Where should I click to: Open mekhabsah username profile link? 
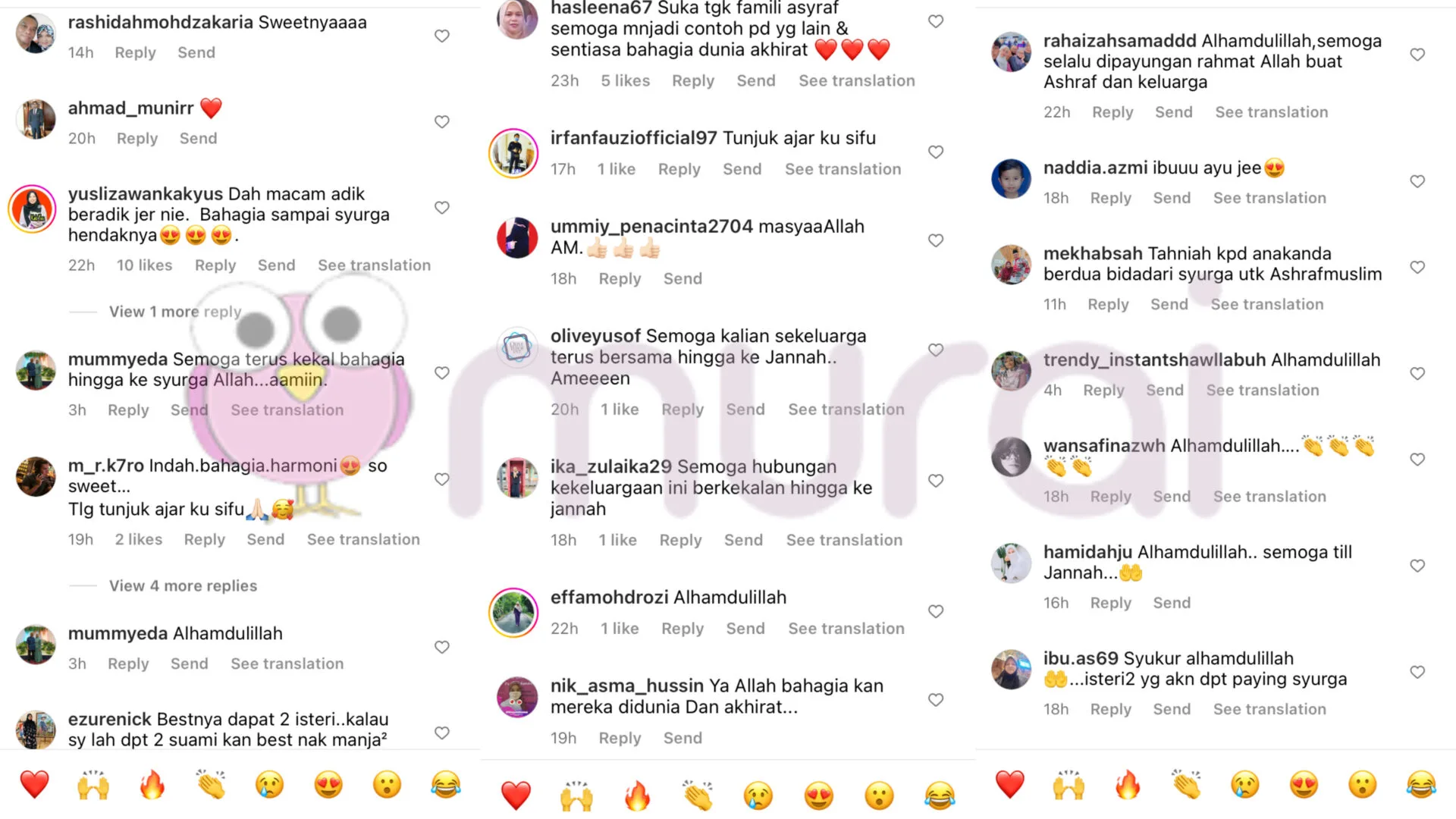point(1093,253)
